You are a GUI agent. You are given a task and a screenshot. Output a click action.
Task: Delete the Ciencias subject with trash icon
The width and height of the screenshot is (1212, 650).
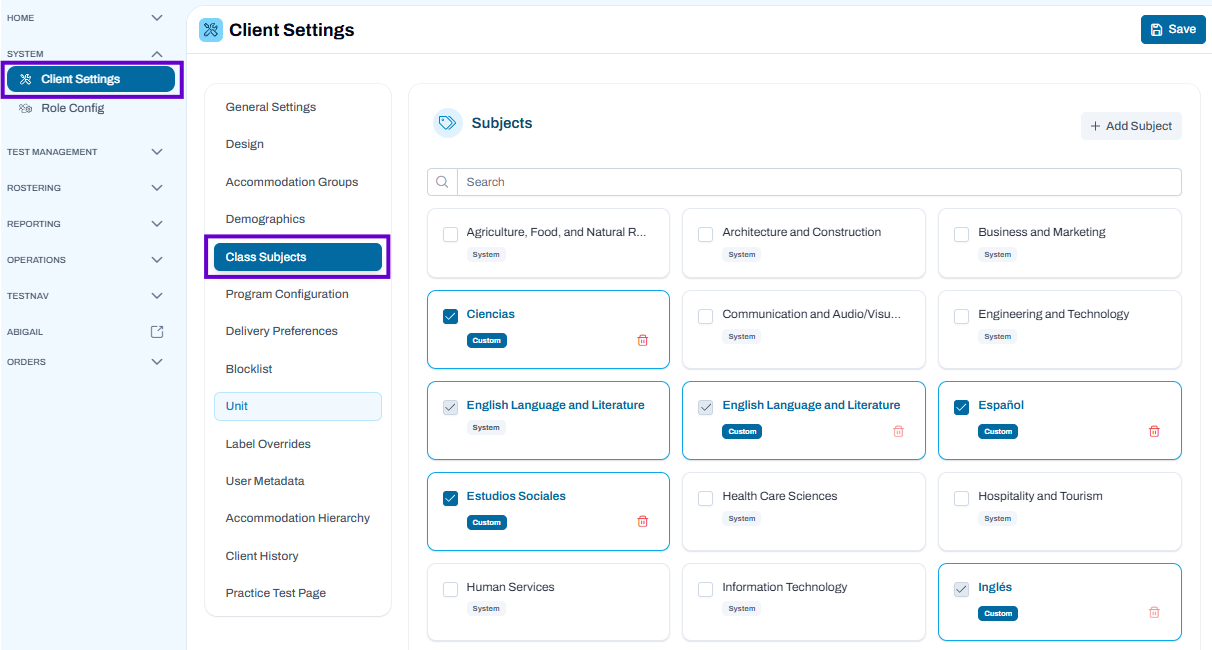(642, 340)
